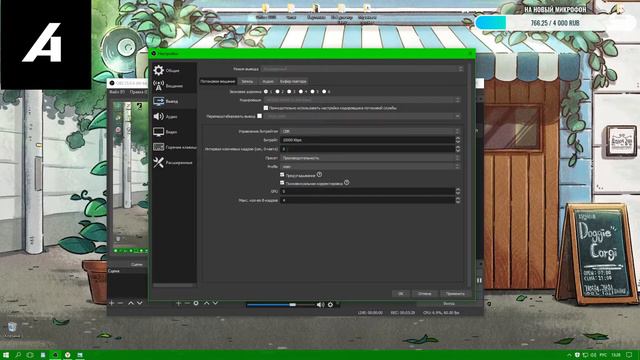Open the Горячие клавиши (Hotkeys) section
Screen dimensions: 640x360
(174, 147)
